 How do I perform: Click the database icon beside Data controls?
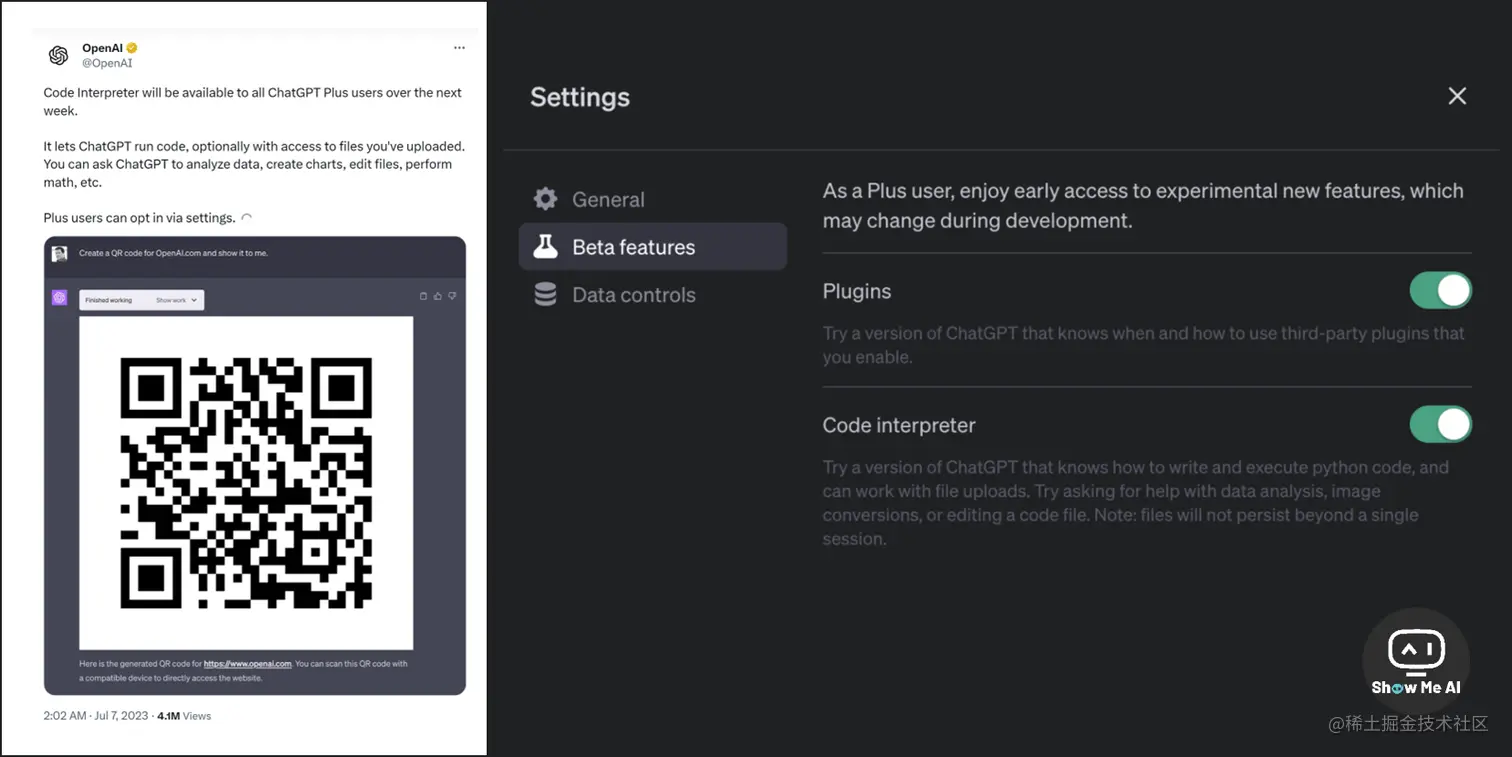tap(545, 295)
